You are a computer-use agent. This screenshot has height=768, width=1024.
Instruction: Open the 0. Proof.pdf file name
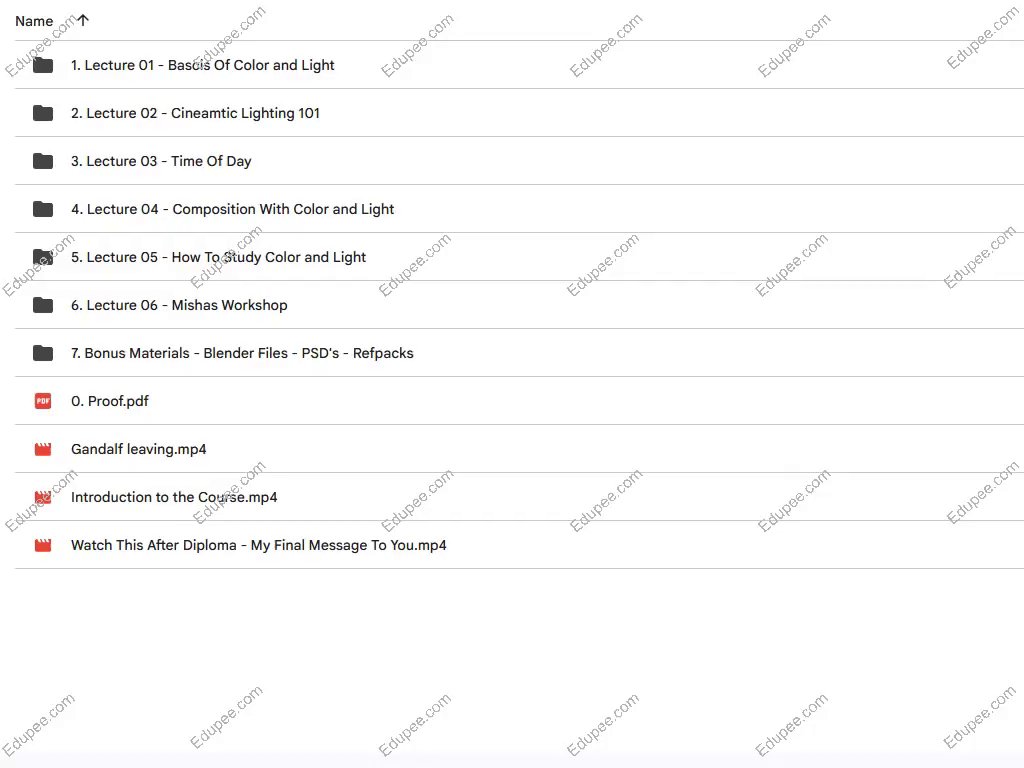pos(110,401)
